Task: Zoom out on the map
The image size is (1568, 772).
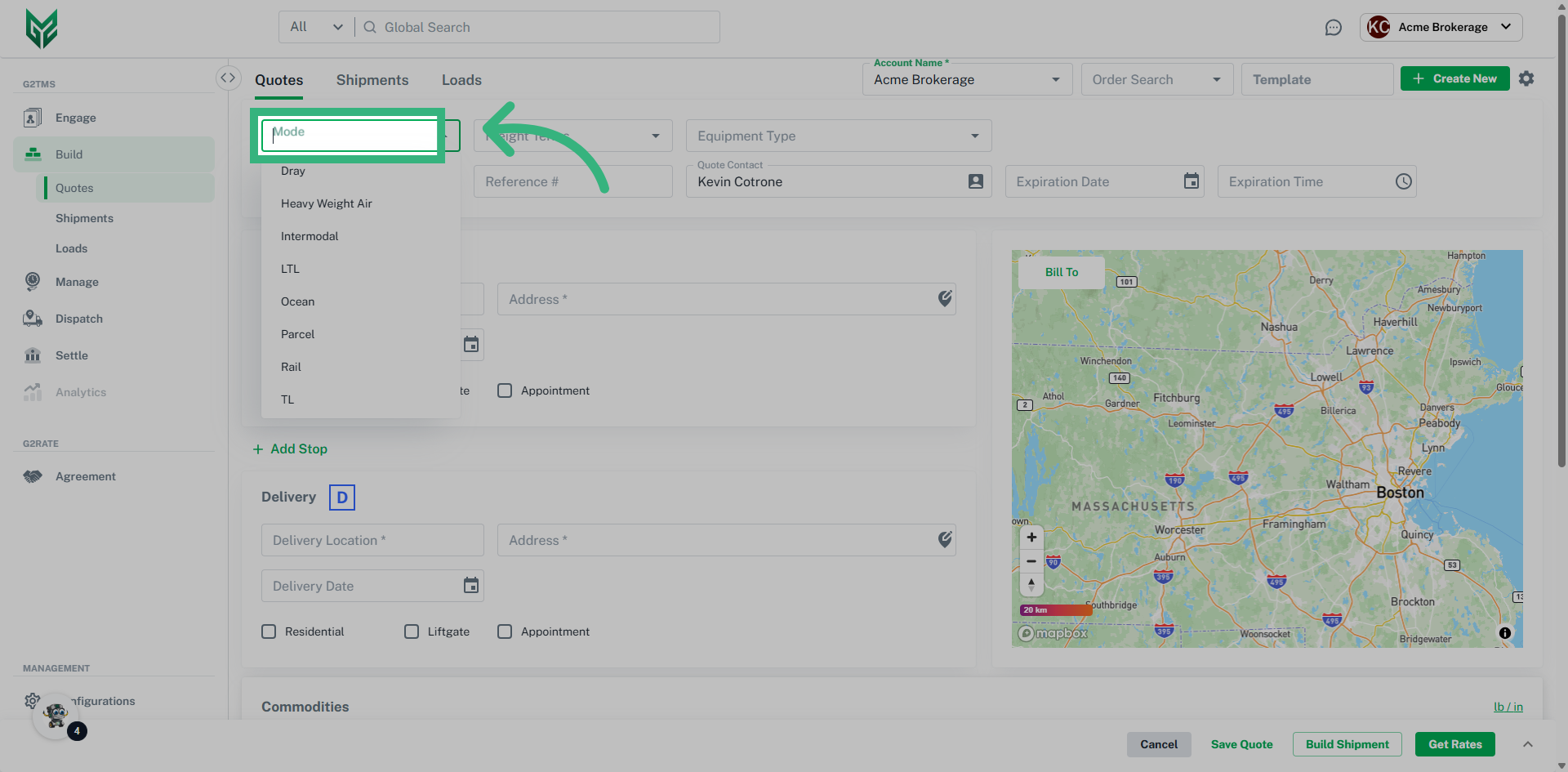Action: (x=1031, y=561)
